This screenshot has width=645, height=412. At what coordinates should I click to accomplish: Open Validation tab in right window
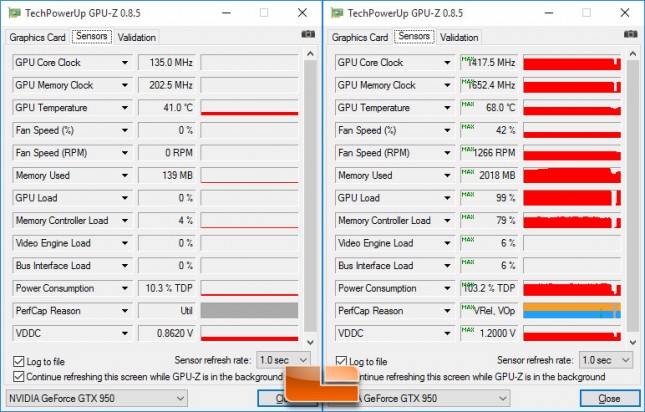(459, 37)
